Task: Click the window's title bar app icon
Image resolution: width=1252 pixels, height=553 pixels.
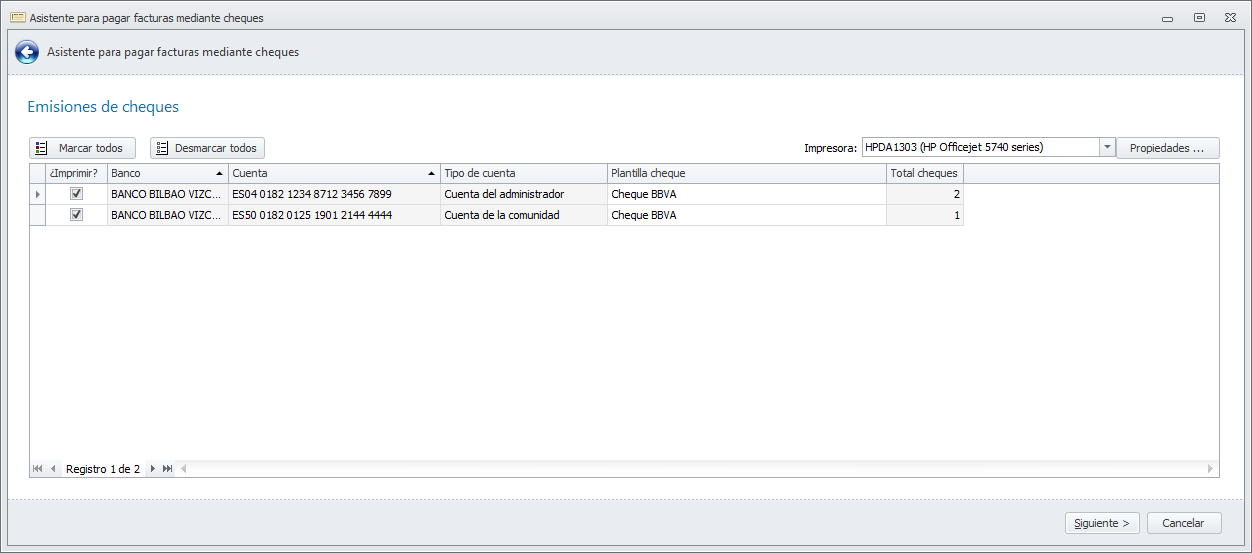Action: tap(17, 17)
